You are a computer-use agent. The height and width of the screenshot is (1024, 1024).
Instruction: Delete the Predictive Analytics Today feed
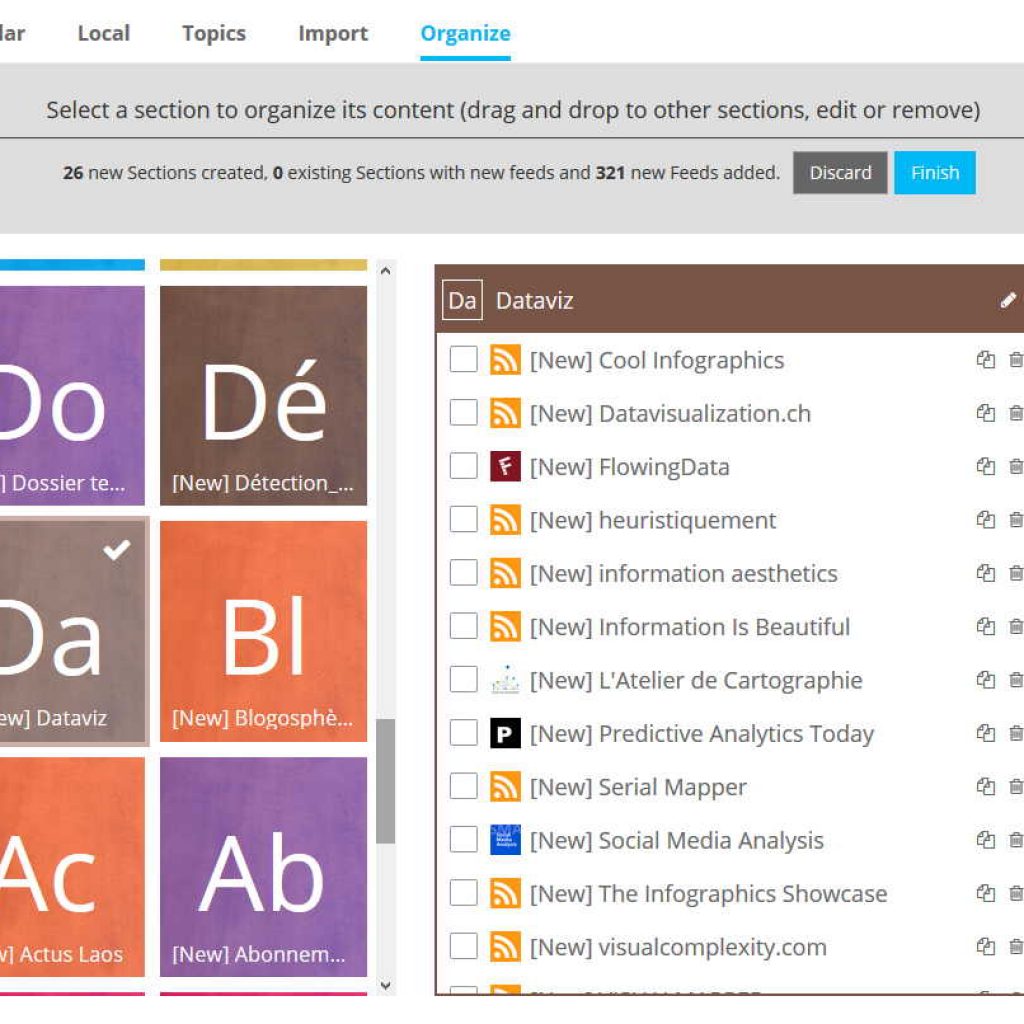point(1015,733)
